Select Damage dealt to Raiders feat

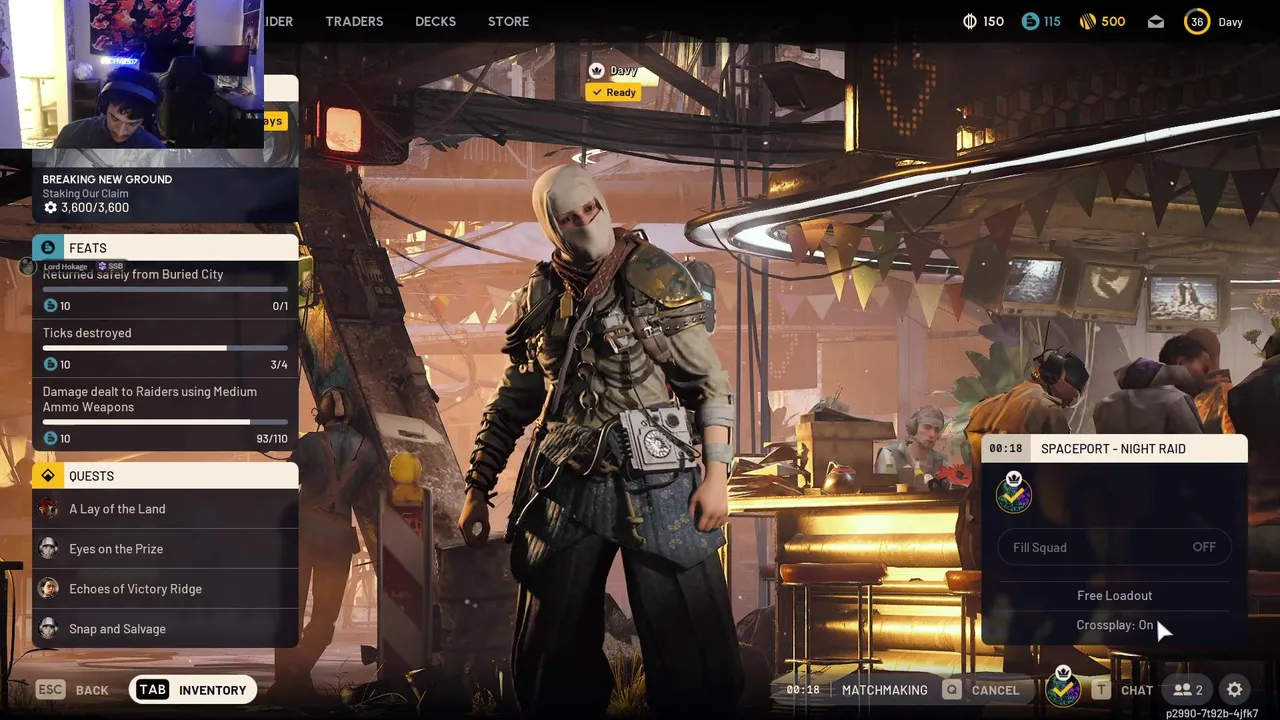(165, 414)
